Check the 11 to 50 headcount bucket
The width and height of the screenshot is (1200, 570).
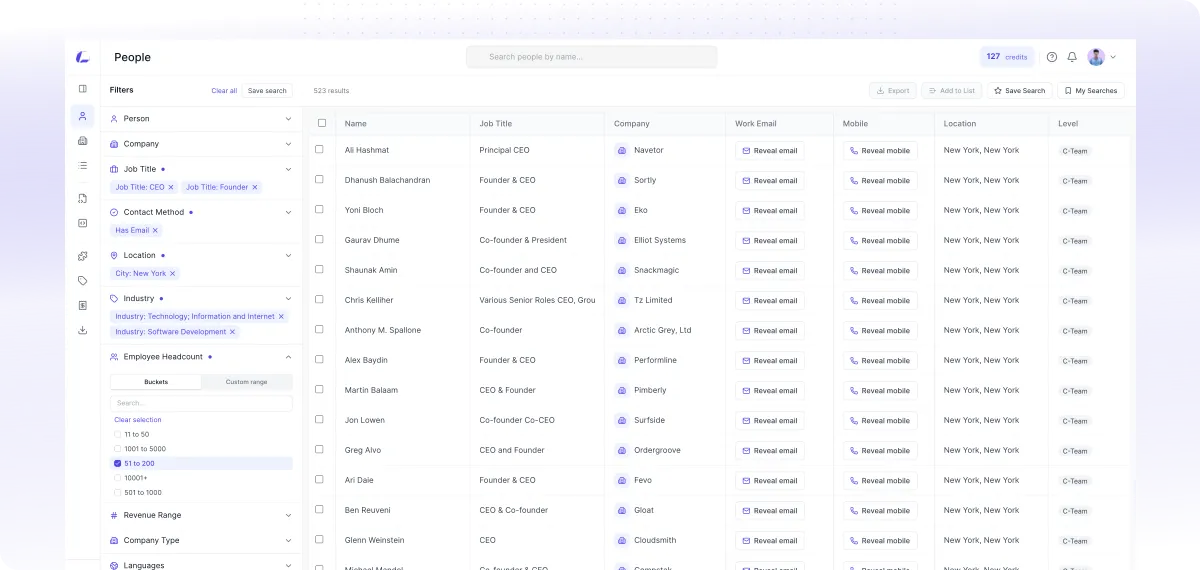118,434
